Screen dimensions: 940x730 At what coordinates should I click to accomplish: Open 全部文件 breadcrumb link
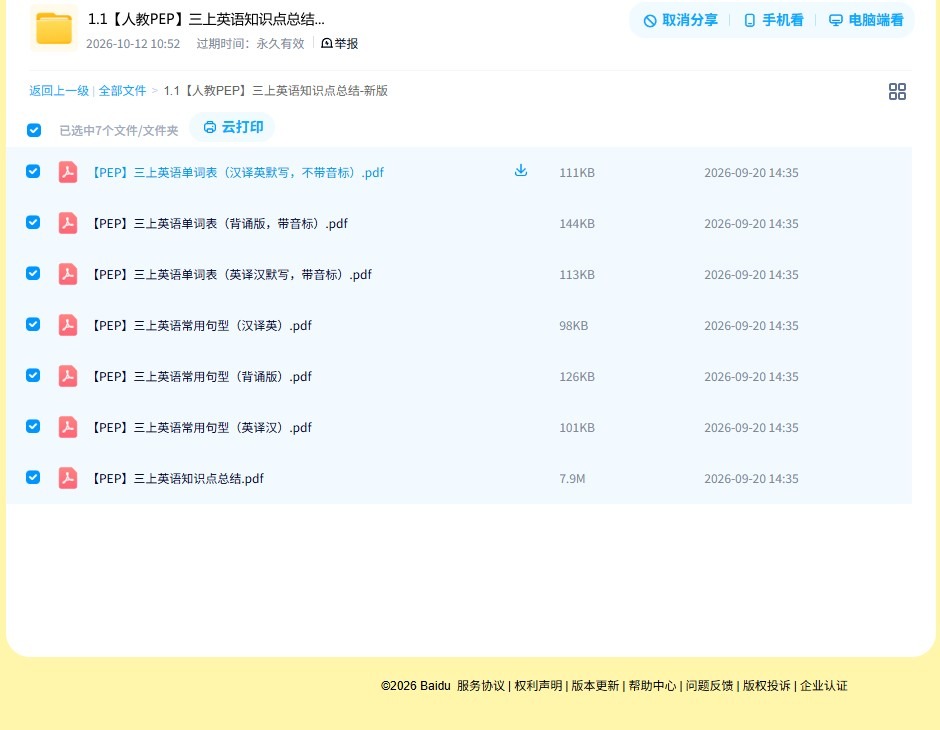(122, 91)
